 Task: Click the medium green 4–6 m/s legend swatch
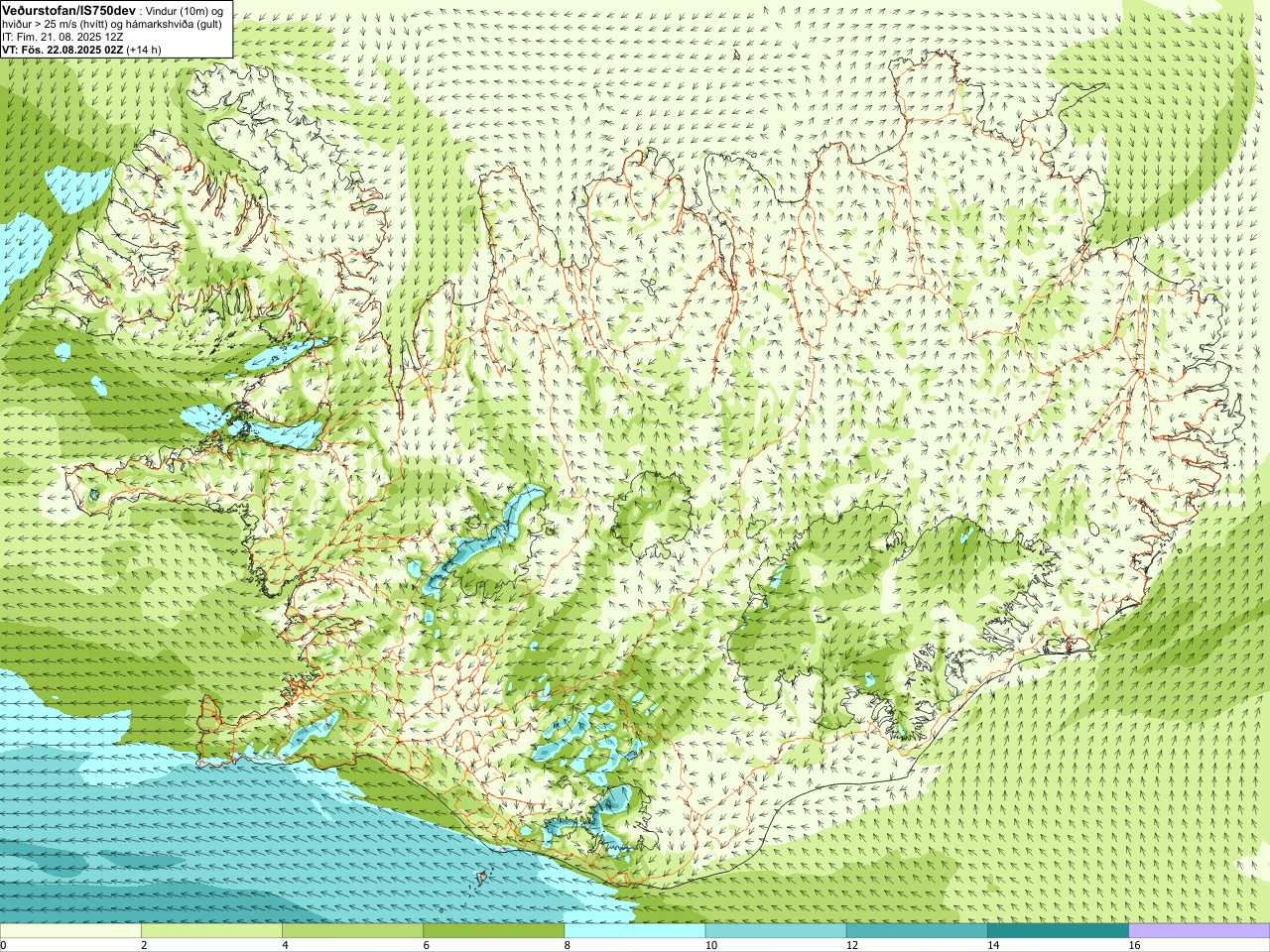coord(352,931)
